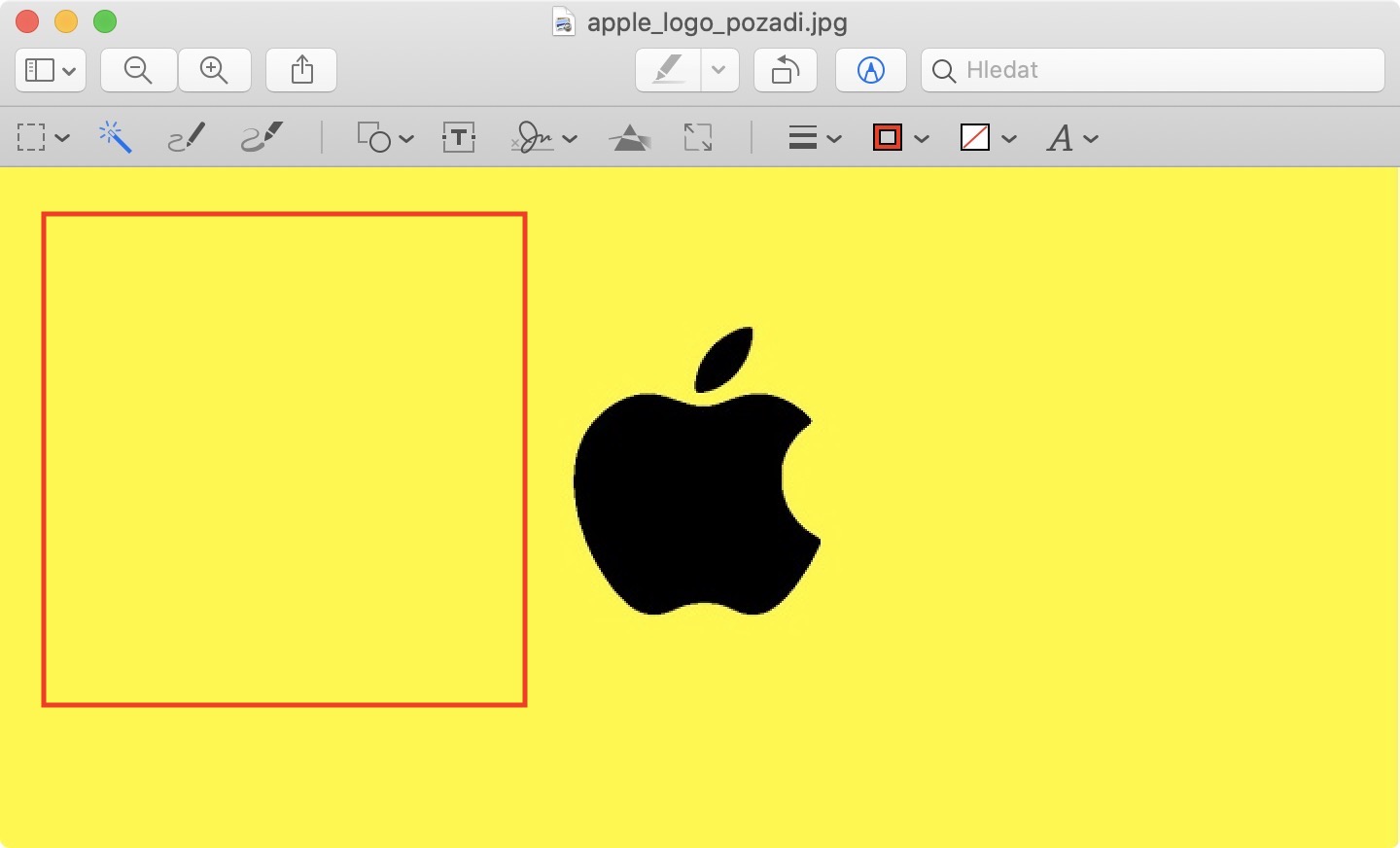Open the Adjust Size tool
The height and width of the screenshot is (848, 1400).
click(698, 138)
